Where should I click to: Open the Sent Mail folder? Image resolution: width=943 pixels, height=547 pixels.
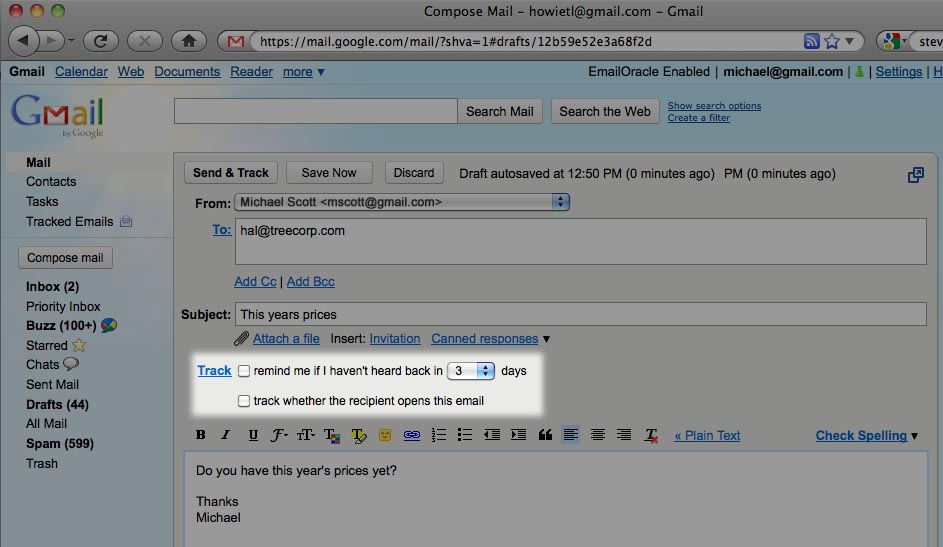pos(52,385)
